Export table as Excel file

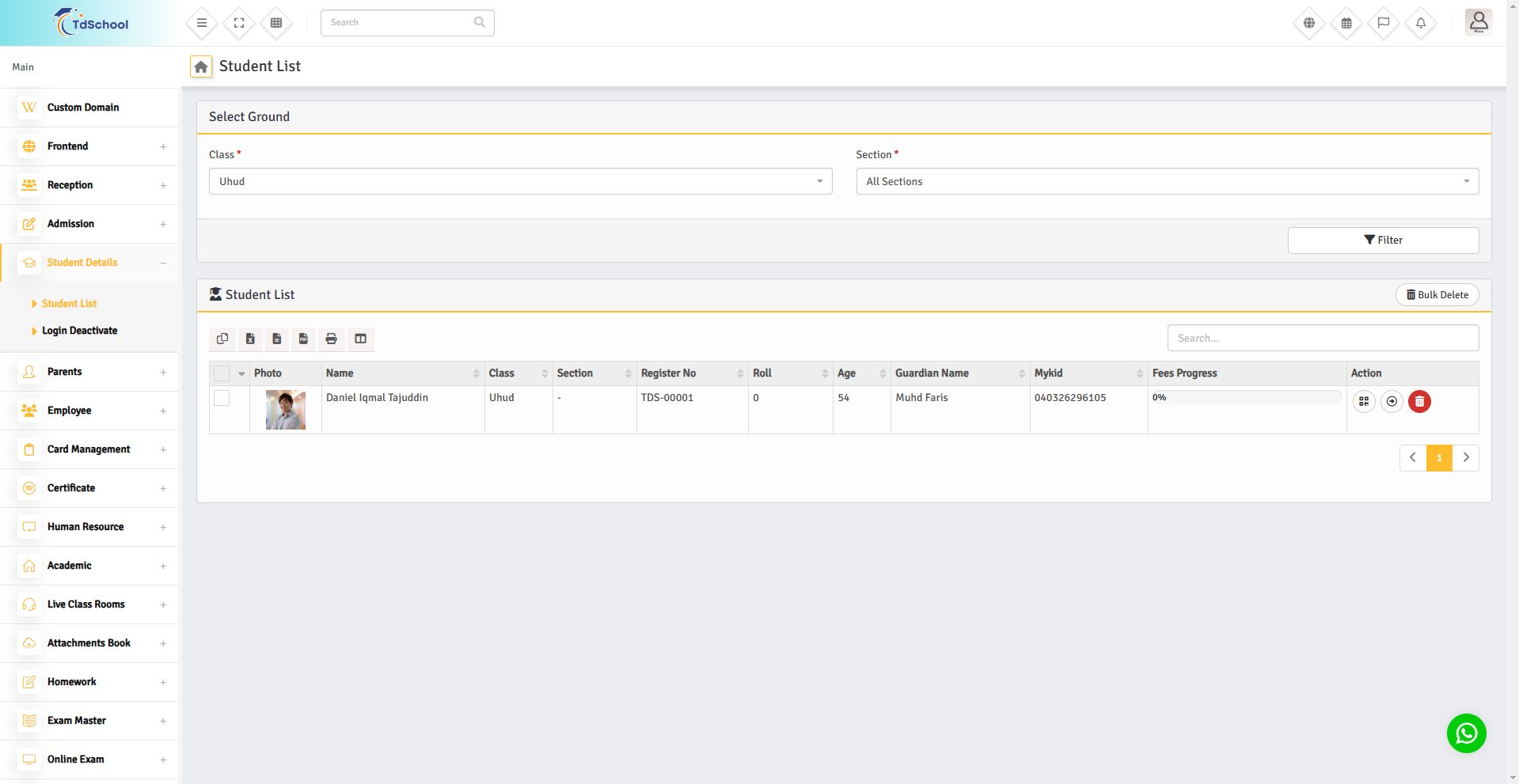(x=250, y=339)
